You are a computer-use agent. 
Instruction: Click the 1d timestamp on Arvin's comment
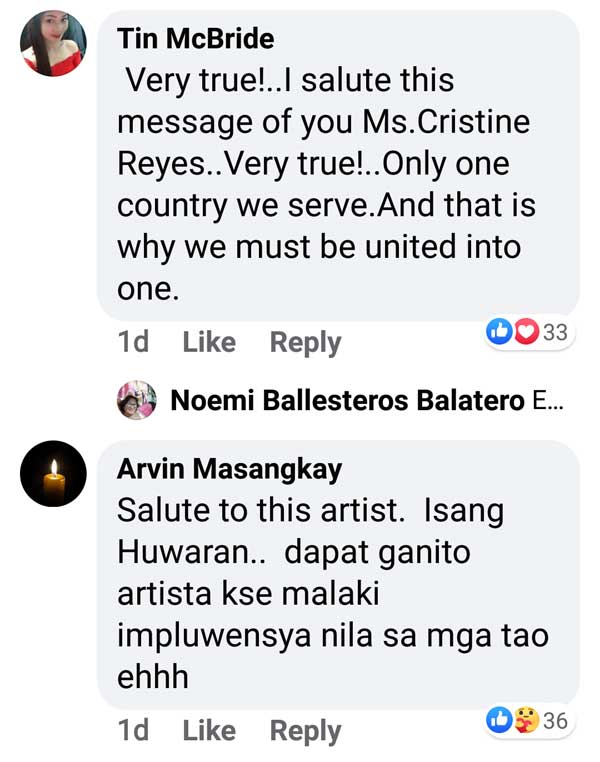(x=133, y=730)
